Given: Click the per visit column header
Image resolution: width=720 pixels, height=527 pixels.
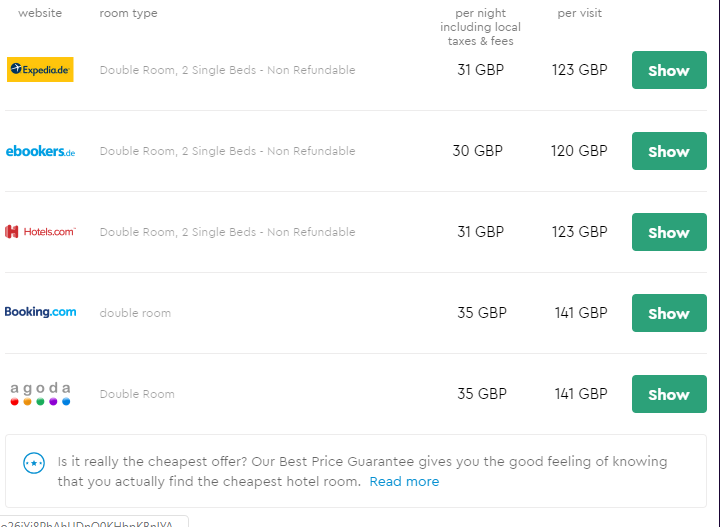Looking at the screenshot, I should 579,13.
